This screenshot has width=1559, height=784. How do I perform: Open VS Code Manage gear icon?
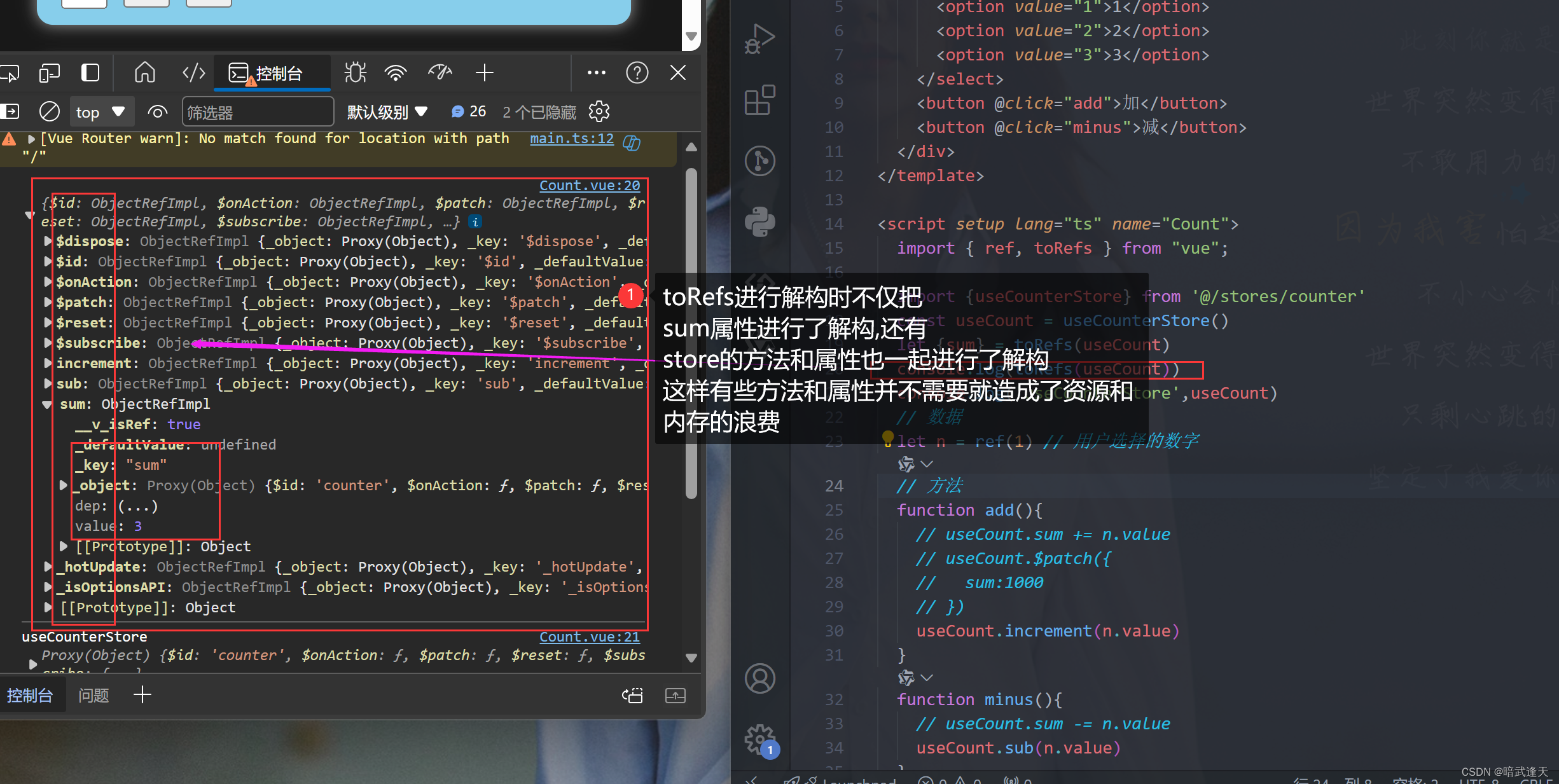pos(760,739)
